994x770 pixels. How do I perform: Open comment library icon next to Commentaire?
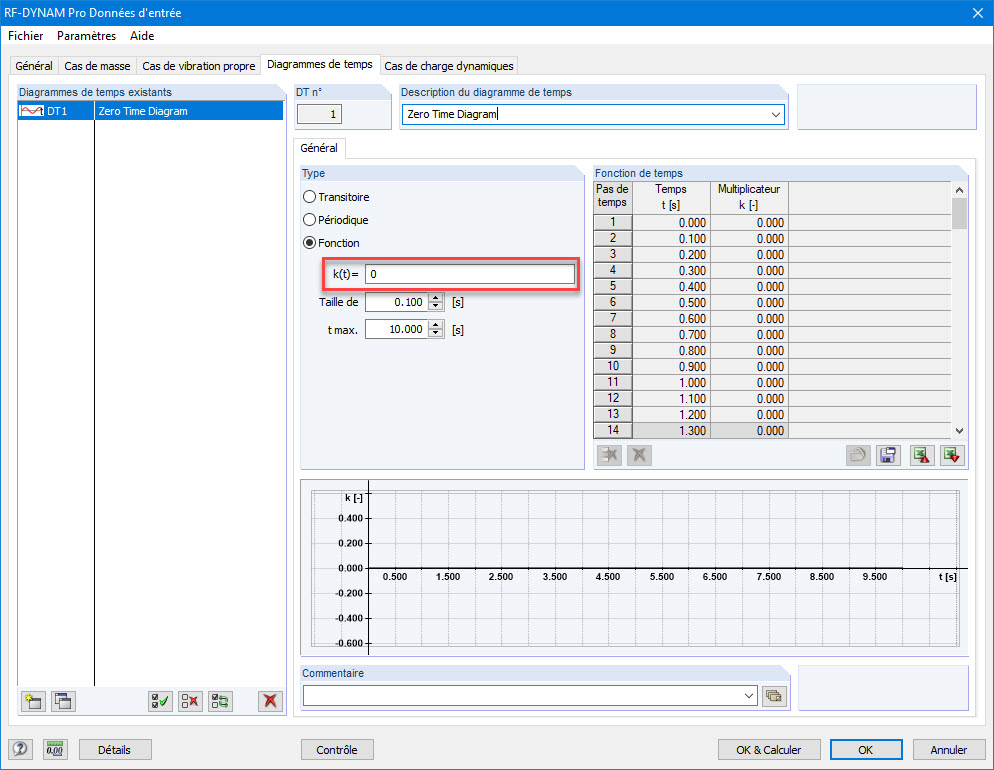click(x=774, y=696)
